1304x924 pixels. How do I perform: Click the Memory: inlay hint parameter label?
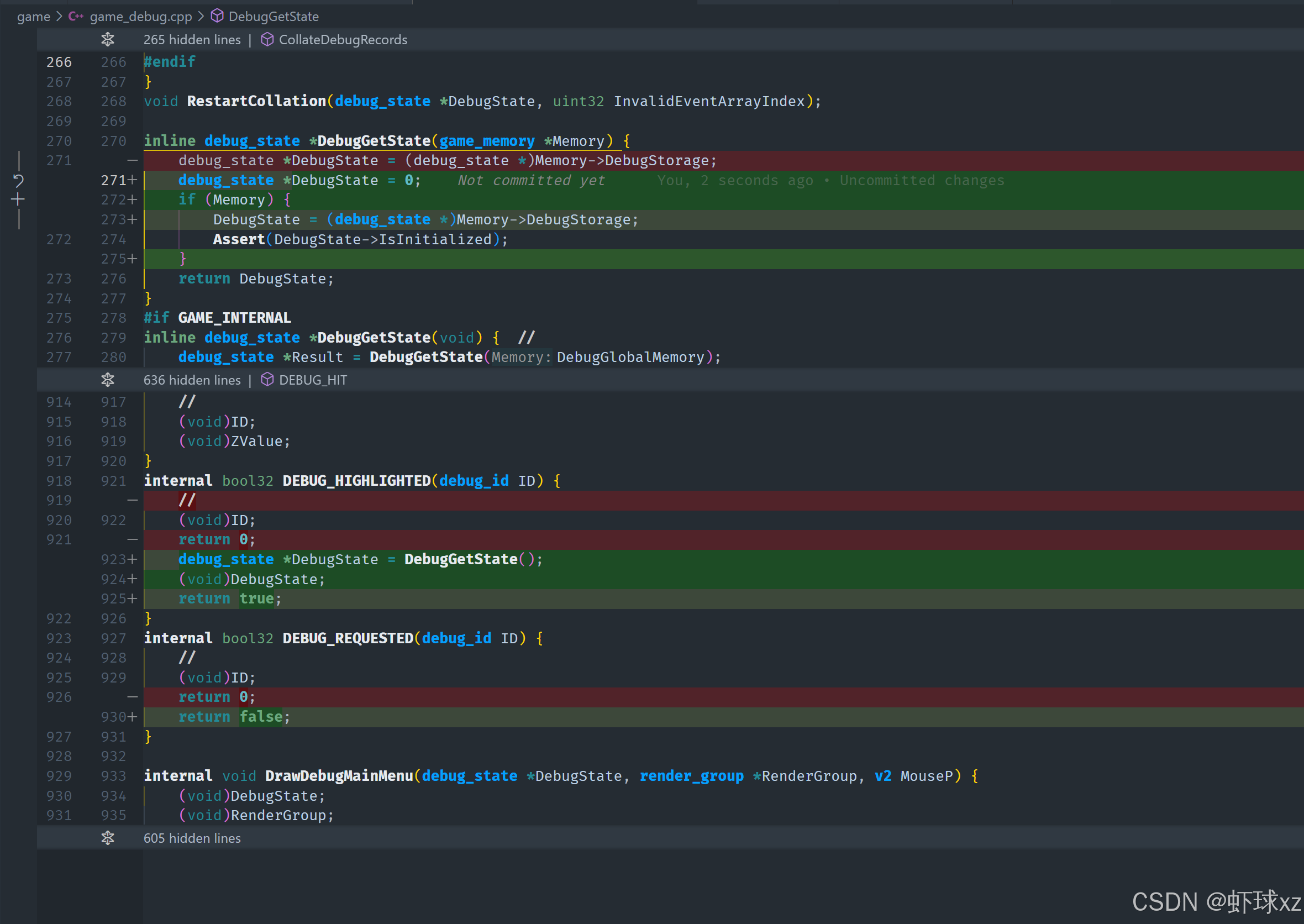click(521, 358)
